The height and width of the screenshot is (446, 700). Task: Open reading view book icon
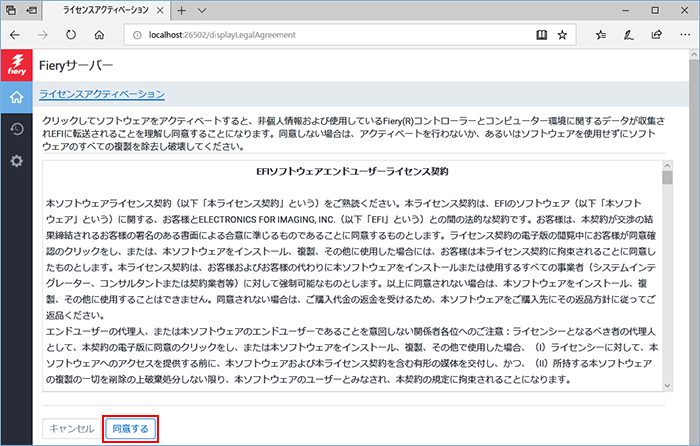tap(542, 35)
